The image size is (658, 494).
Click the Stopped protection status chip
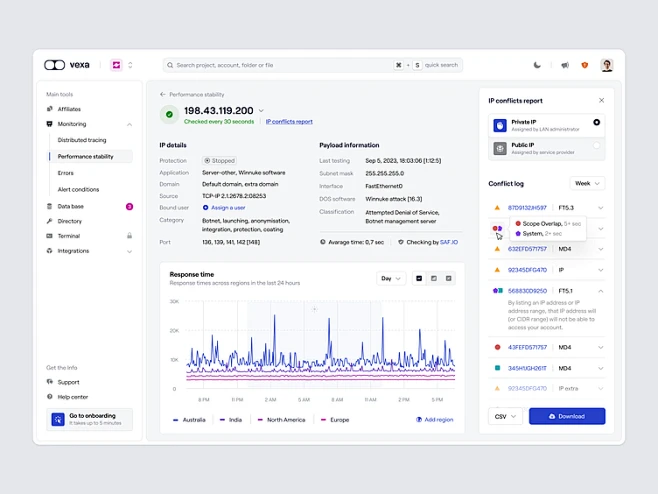click(219, 161)
